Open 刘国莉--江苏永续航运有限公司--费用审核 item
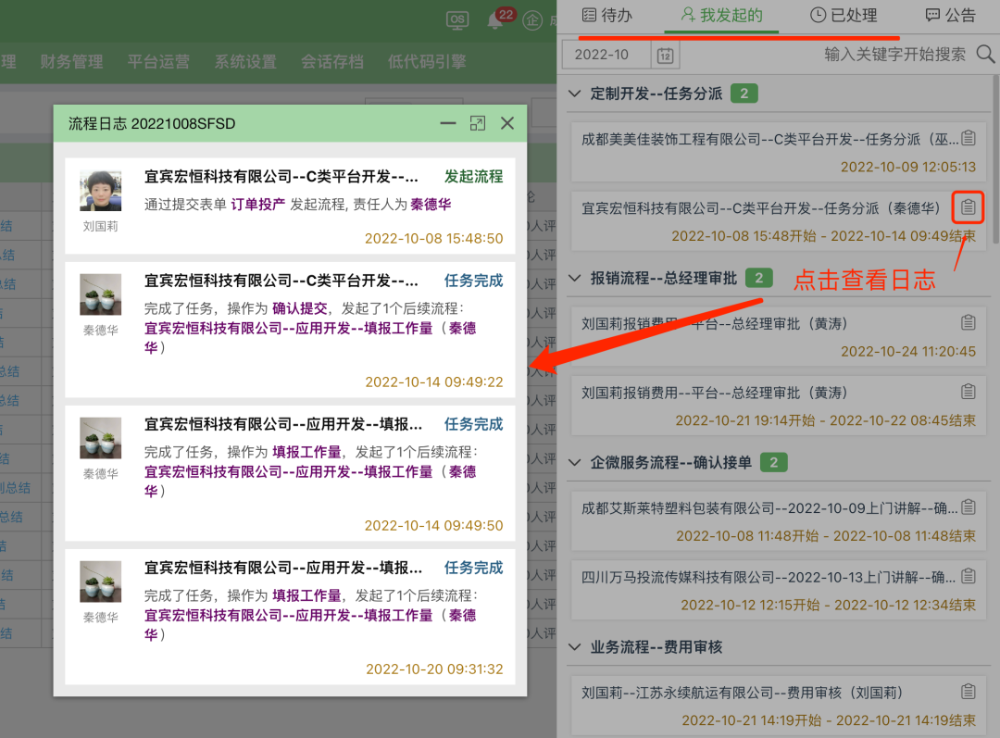The width and height of the screenshot is (1000, 738). point(779,706)
